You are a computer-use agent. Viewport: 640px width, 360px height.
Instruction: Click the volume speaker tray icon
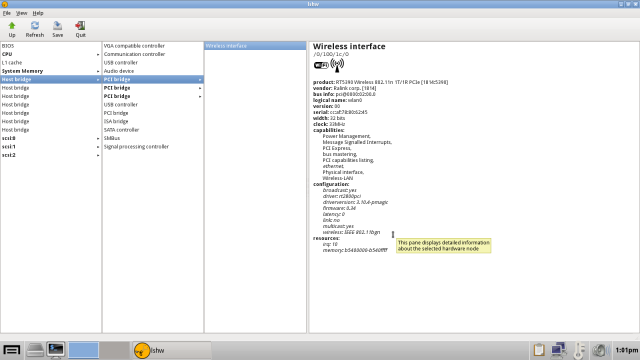click(601, 350)
